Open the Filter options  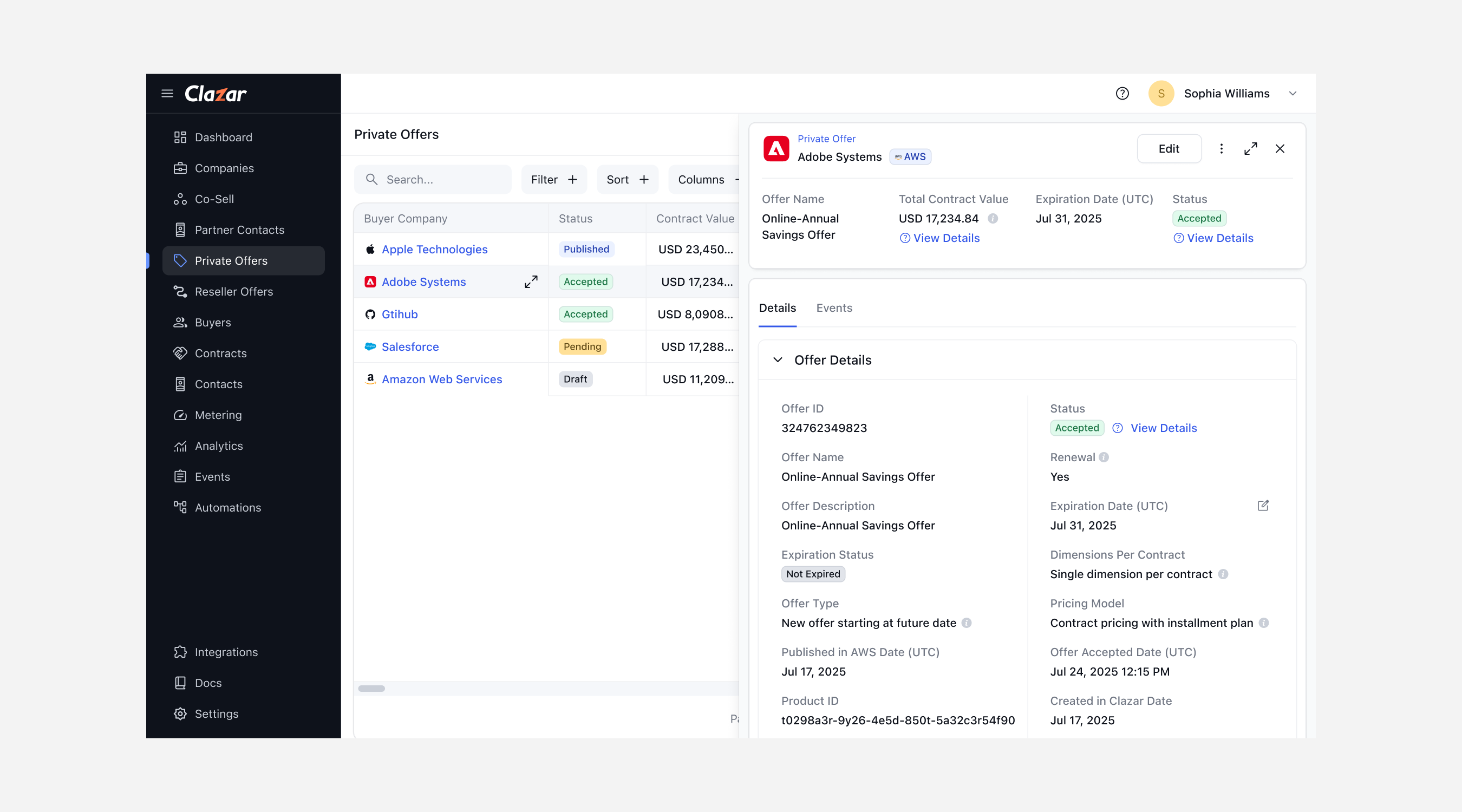click(x=554, y=179)
